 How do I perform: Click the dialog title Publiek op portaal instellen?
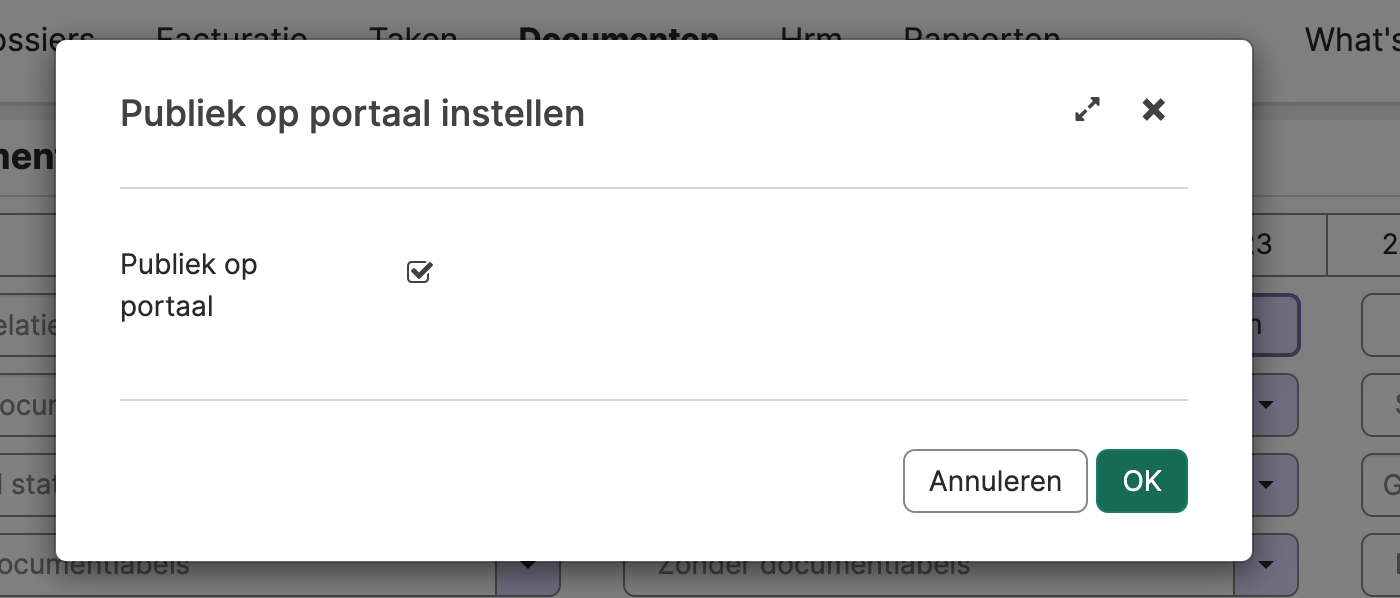[x=352, y=114]
